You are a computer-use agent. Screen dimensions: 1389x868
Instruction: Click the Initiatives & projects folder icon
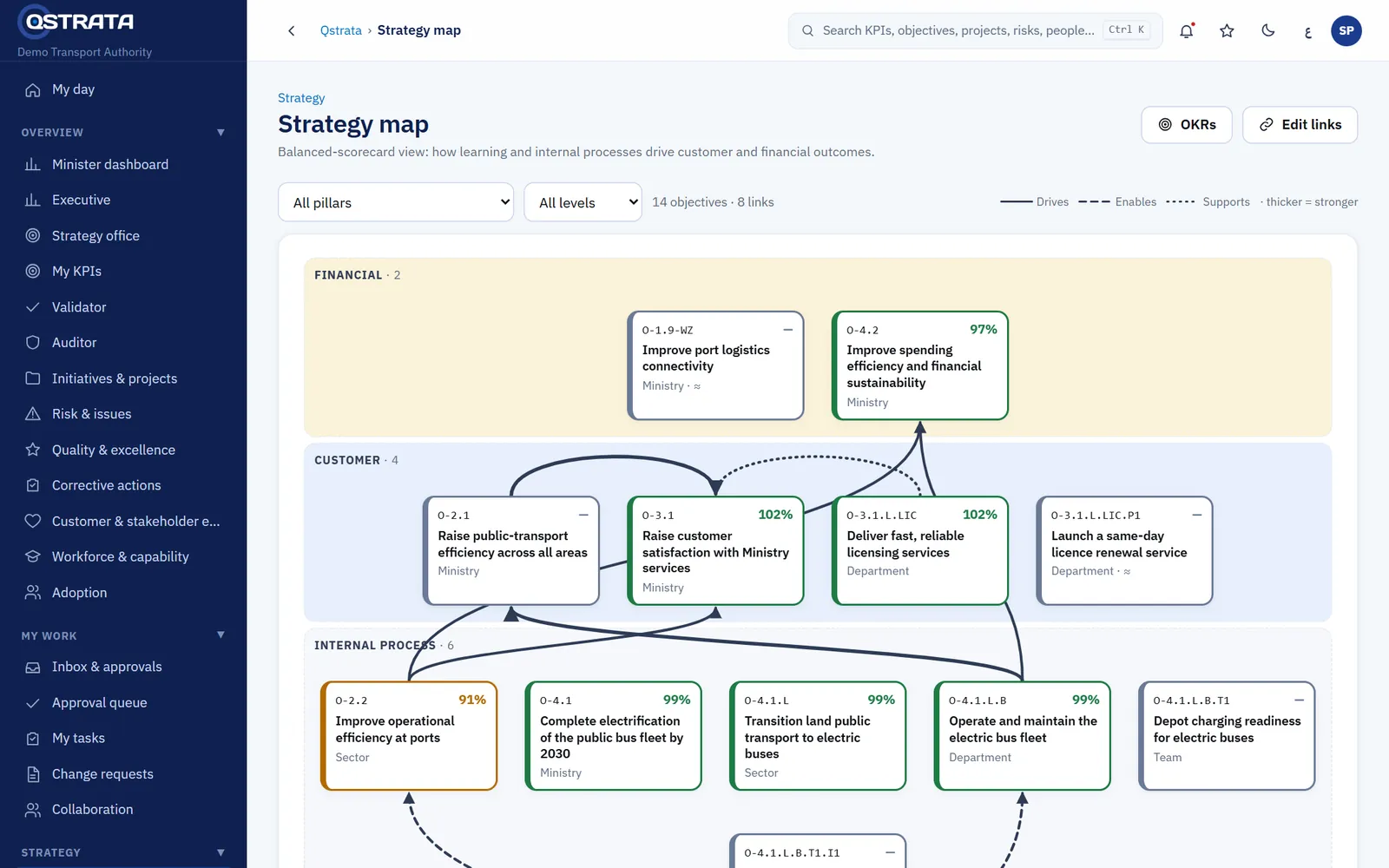pos(33,378)
